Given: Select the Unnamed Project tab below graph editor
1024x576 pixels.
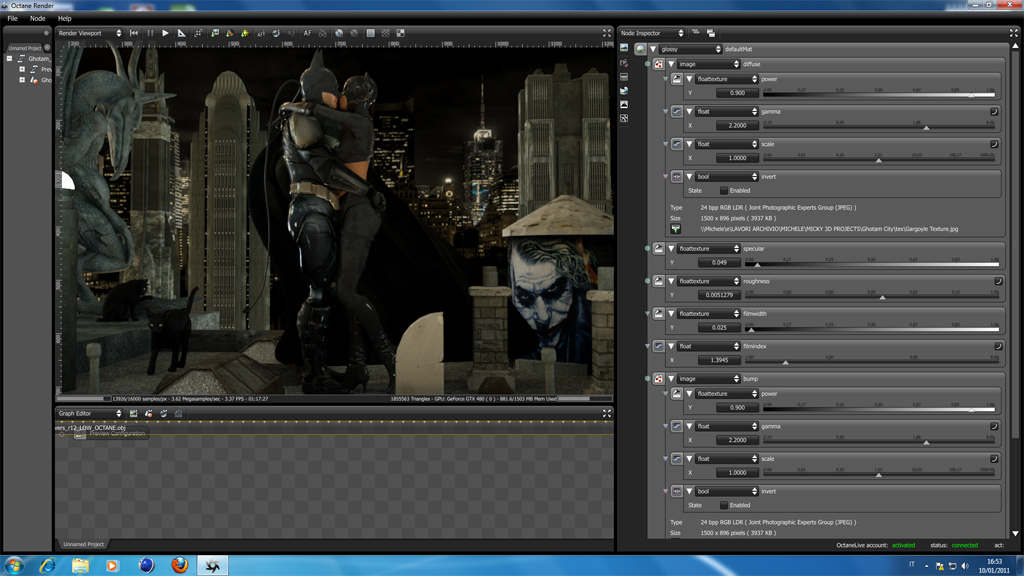Looking at the screenshot, I should [x=83, y=544].
